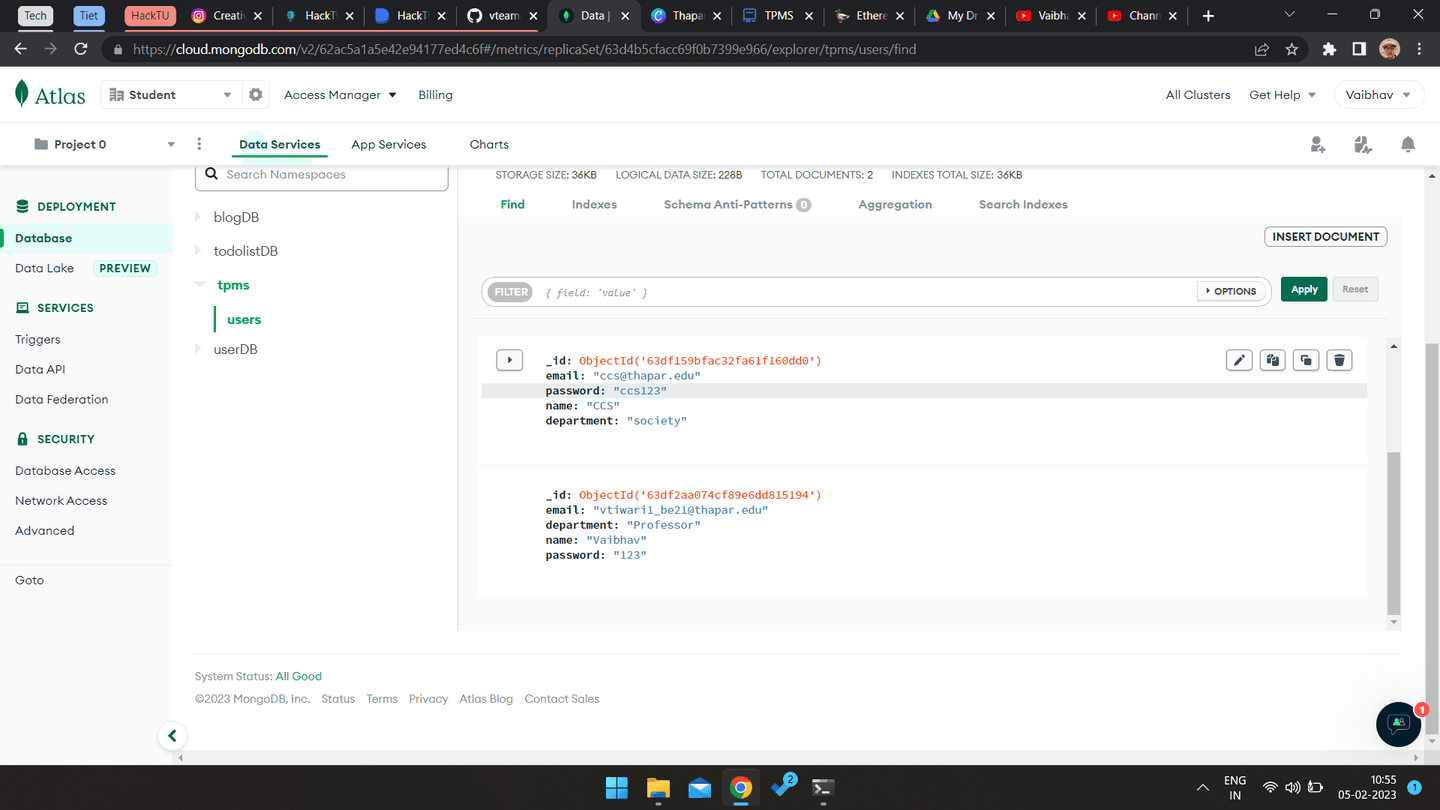Image resolution: width=1440 pixels, height=810 pixels.
Task: Open terminal app from taskbar
Action: pyautogui.click(x=823, y=788)
